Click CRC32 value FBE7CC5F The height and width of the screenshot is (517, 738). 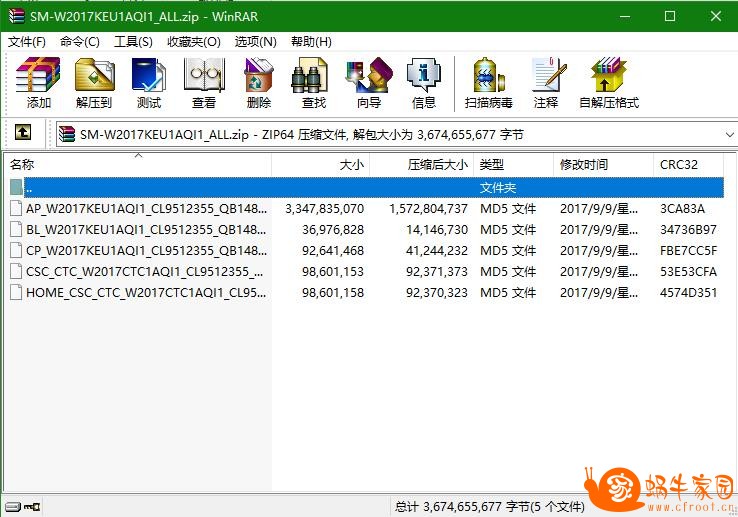(688, 250)
